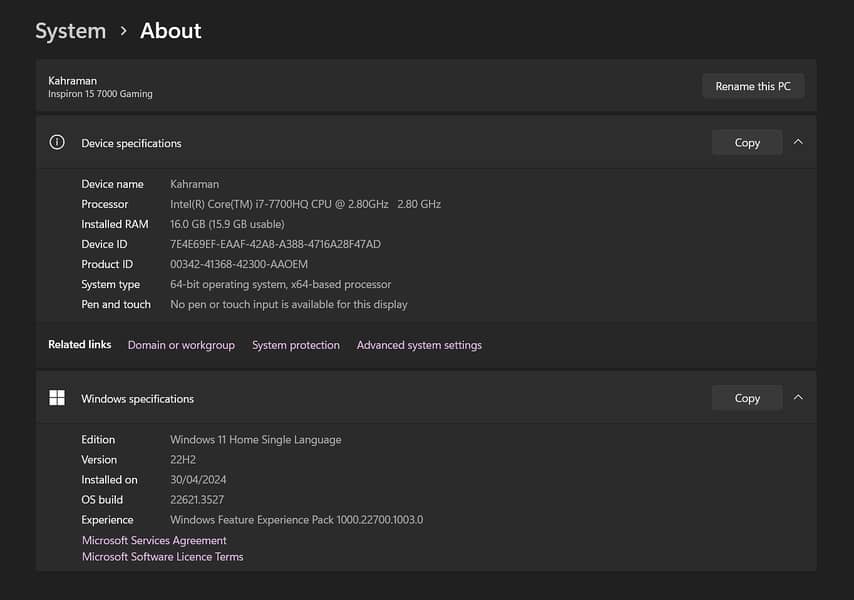Collapse the Device specifications section chevron
The width and height of the screenshot is (854, 600).
[798, 143]
